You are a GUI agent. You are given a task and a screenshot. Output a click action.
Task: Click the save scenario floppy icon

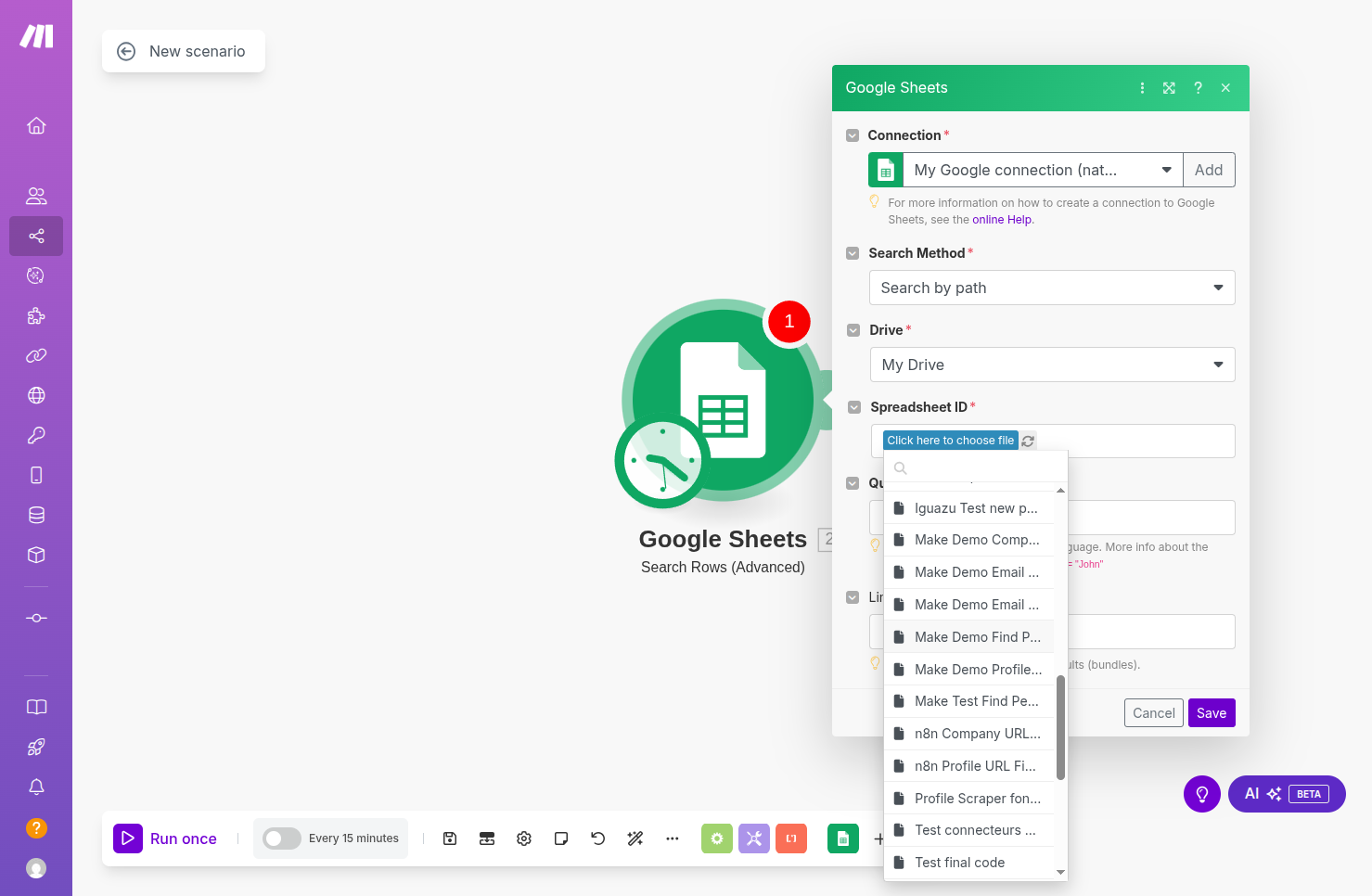click(x=450, y=838)
